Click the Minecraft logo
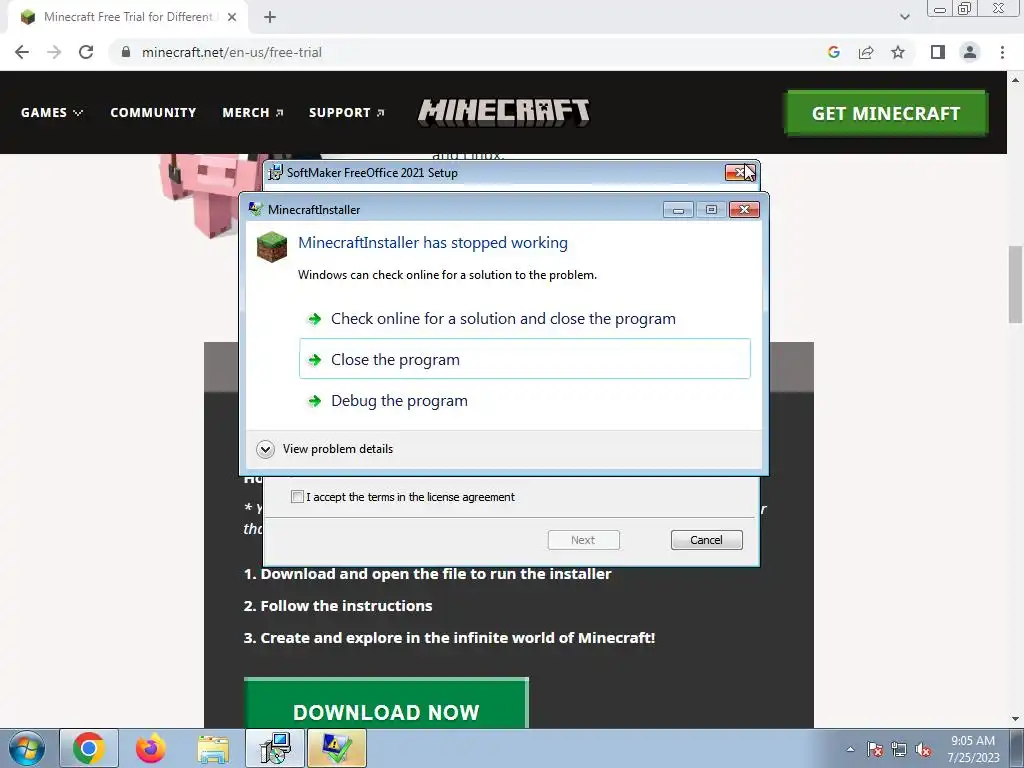Viewport: 1024px width, 768px height. 504,112
